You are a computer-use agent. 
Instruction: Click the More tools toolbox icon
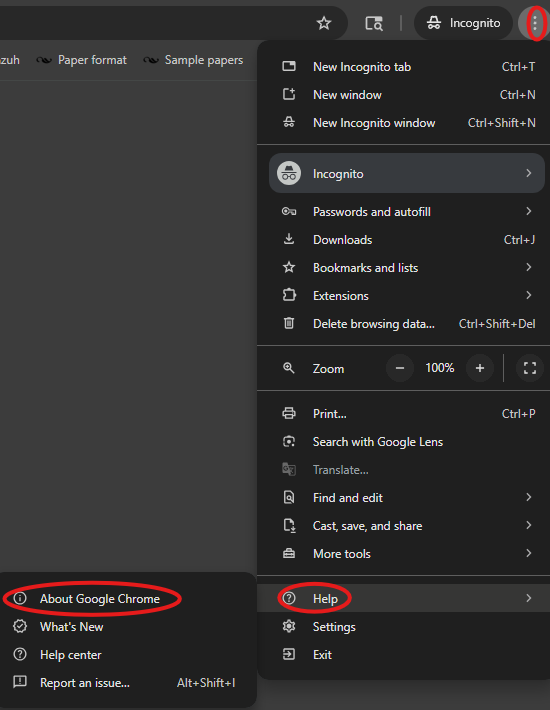pos(289,553)
